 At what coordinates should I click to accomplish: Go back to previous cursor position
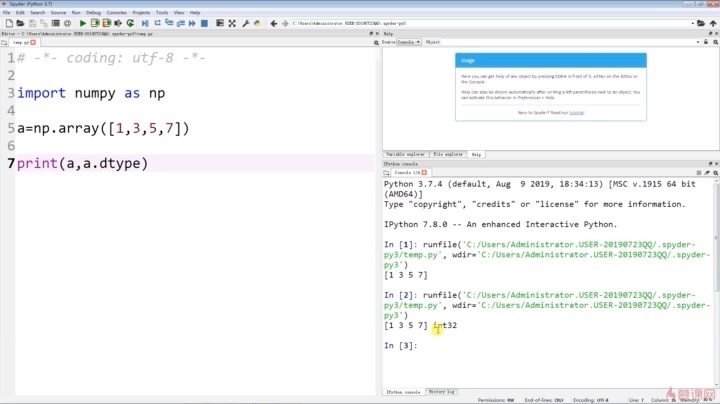[x=274, y=23]
